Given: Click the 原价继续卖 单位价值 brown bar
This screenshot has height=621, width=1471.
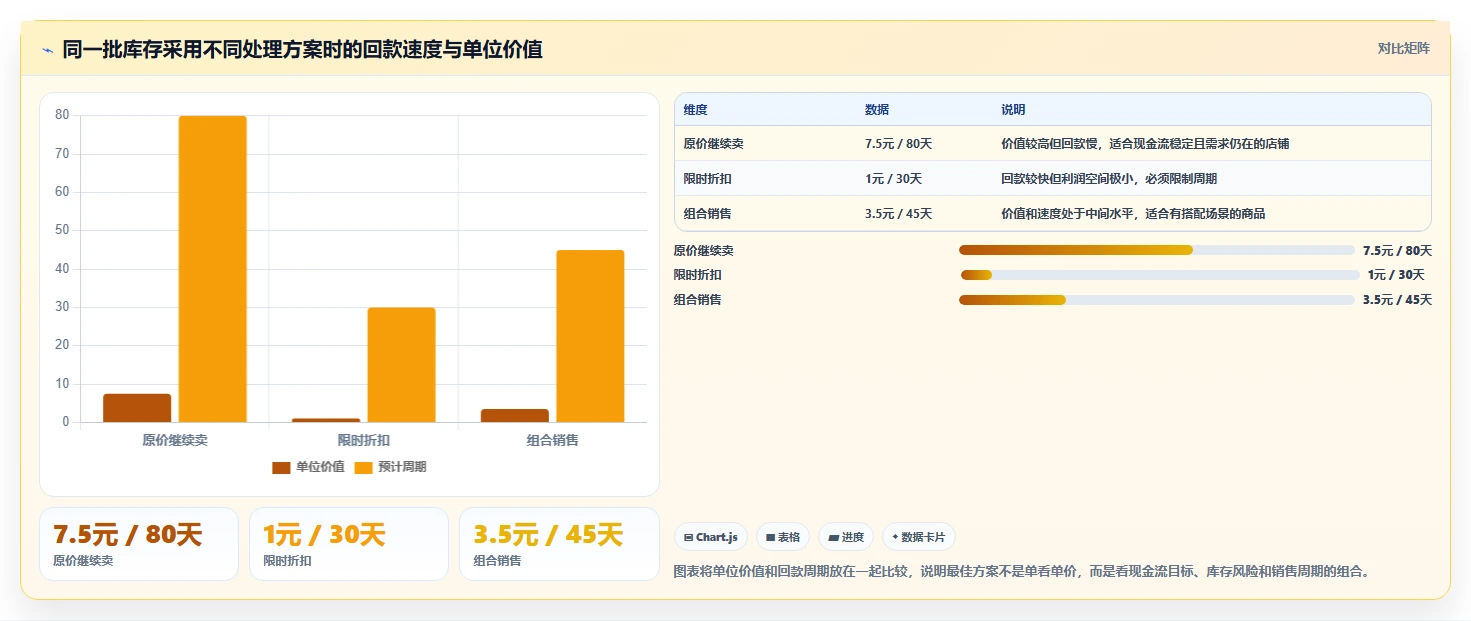Looking at the screenshot, I should 137,408.
